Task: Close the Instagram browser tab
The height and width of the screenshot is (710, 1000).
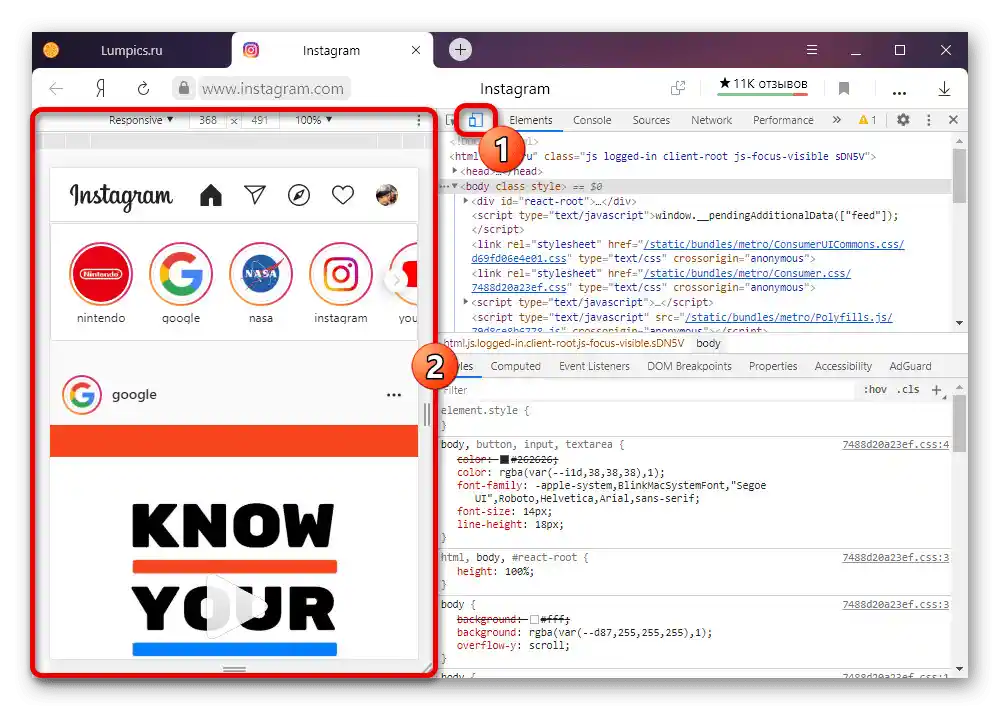Action: pos(416,50)
